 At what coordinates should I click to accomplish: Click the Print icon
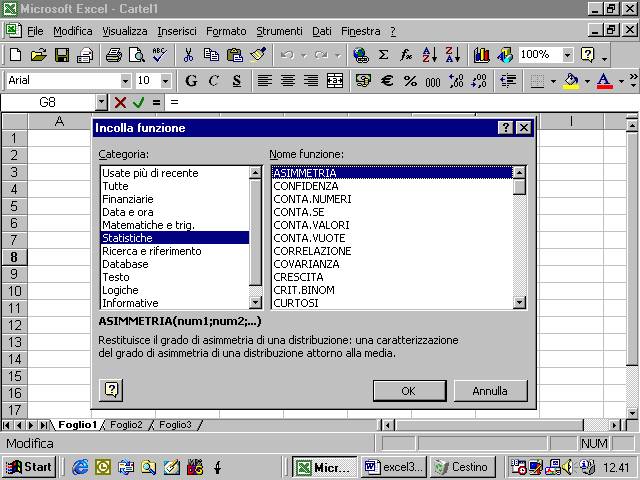tap(113, 55)
